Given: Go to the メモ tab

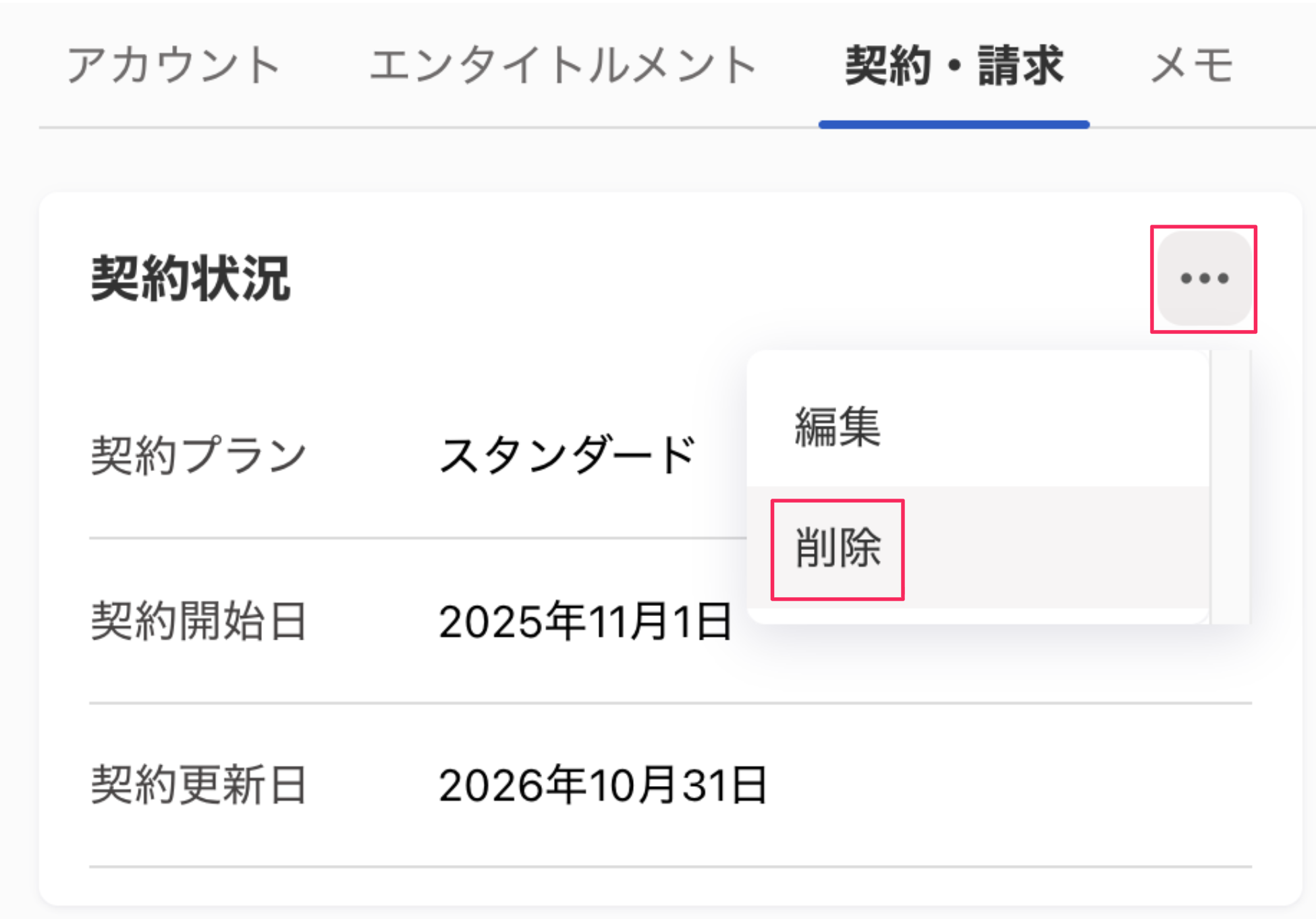Looking at the screenshot, I should (x=1192, y=65).
